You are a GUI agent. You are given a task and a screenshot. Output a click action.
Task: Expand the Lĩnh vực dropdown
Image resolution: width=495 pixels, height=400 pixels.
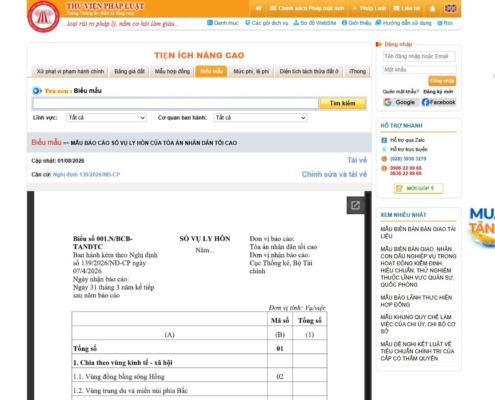106,118
